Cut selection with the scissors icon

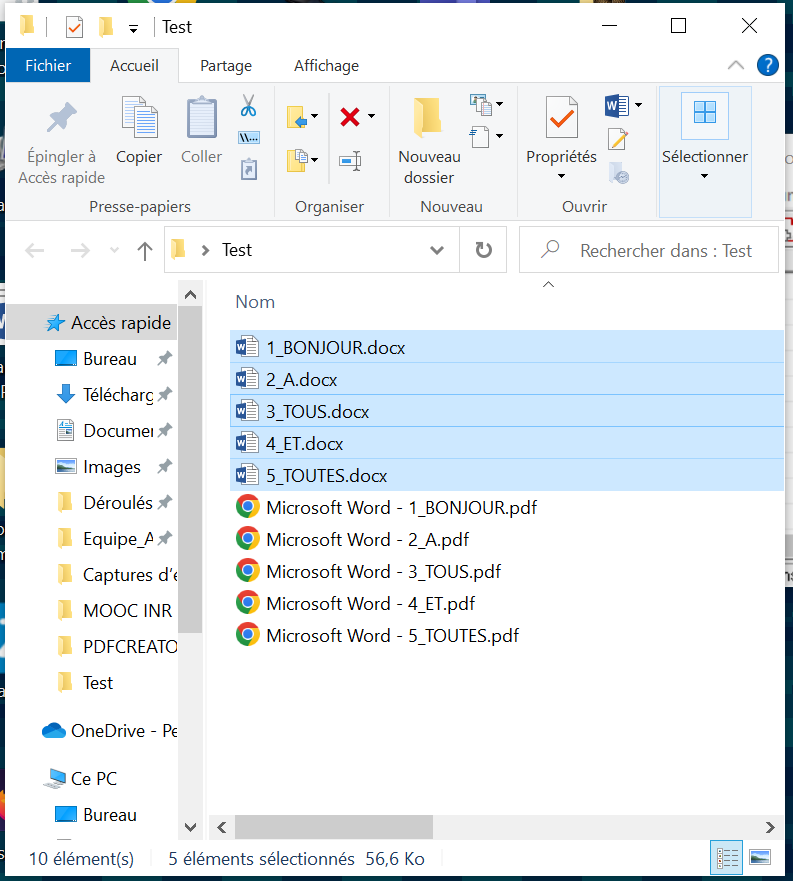[x=248, y=105]
